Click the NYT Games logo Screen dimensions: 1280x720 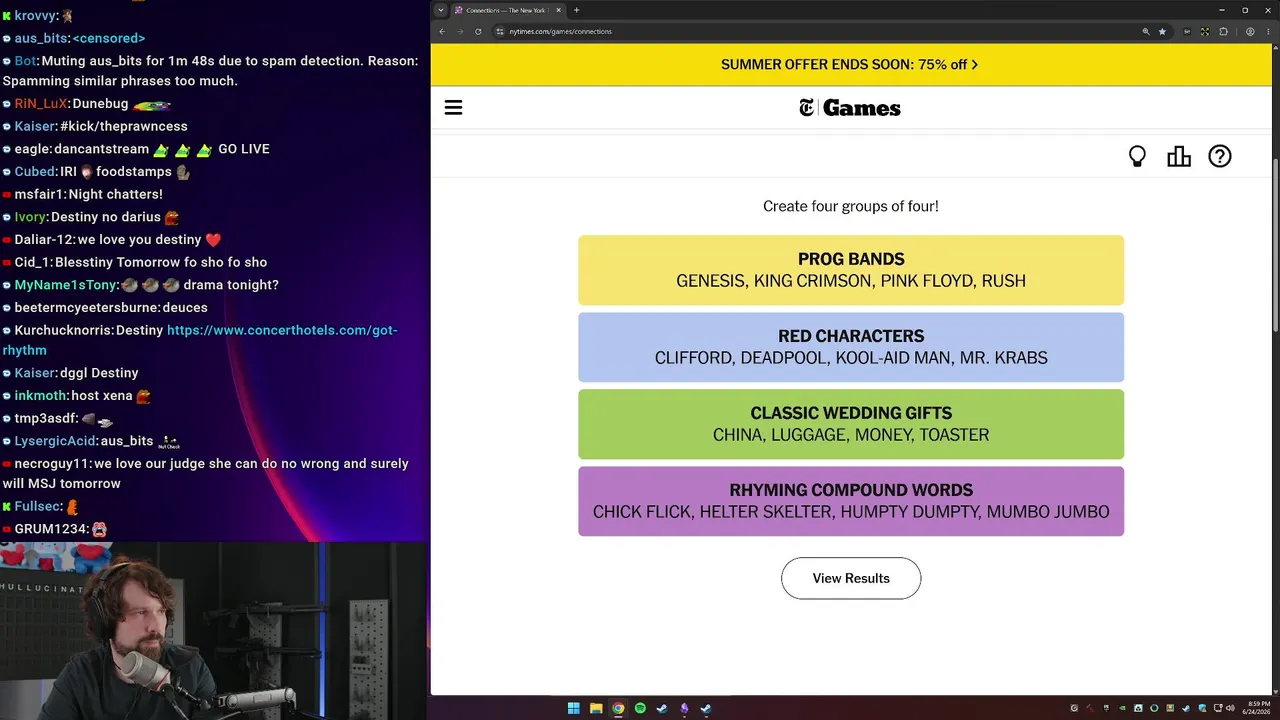850,108
